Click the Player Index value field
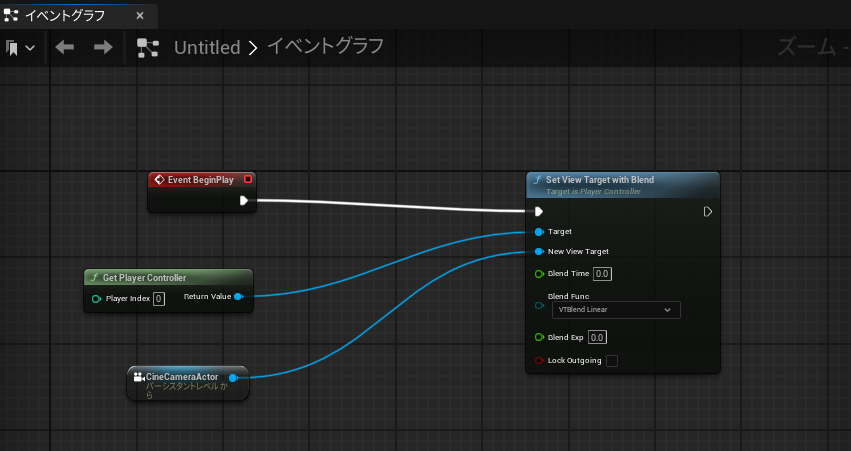This screenshot has height=451, width=851. [x=159, y=299]
